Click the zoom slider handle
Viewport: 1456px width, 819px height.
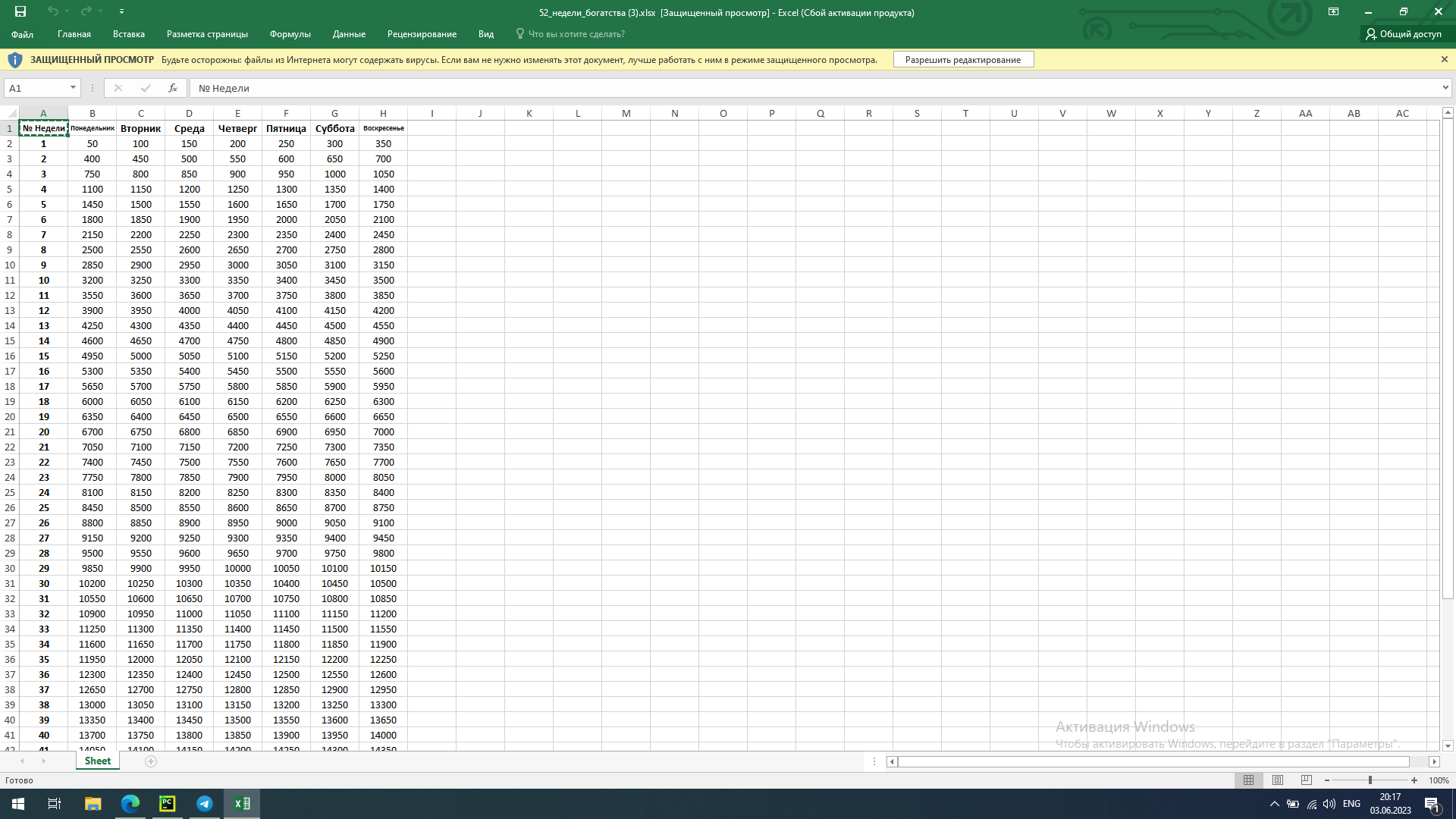click(1370, 780)
